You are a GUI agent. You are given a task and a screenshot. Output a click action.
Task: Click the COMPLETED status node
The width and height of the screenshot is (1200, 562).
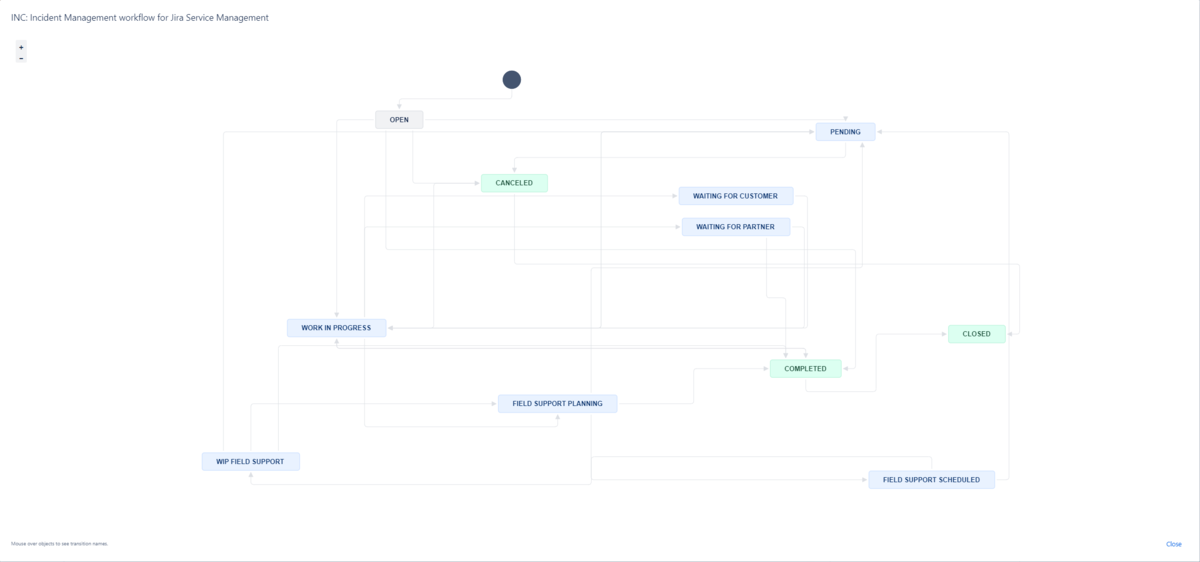click(805, 369)
